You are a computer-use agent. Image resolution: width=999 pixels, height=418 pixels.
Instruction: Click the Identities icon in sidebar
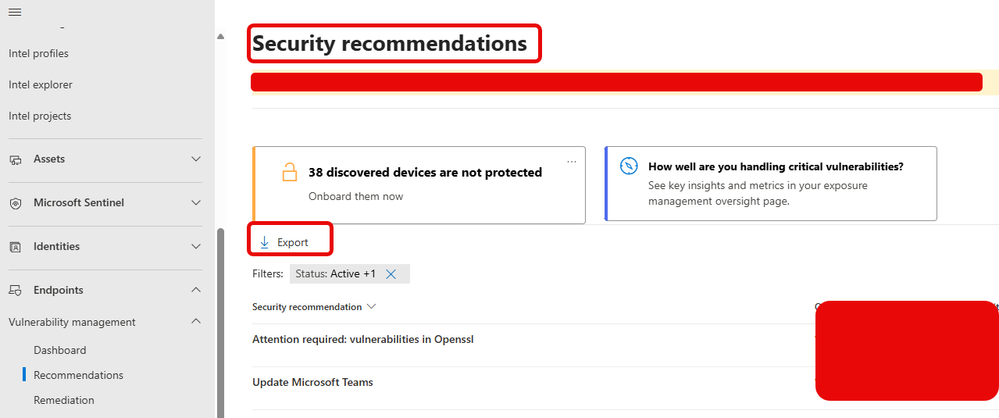[x=16, y=247]
